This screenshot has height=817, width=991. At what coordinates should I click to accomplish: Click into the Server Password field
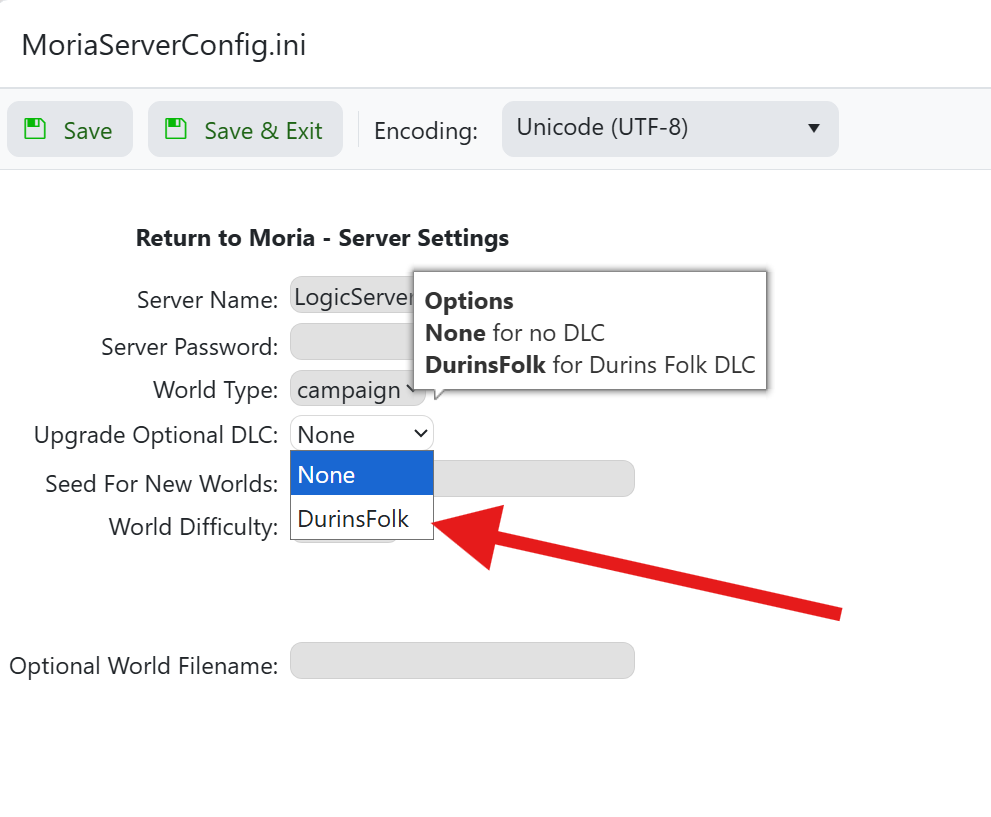coord(350,343)
